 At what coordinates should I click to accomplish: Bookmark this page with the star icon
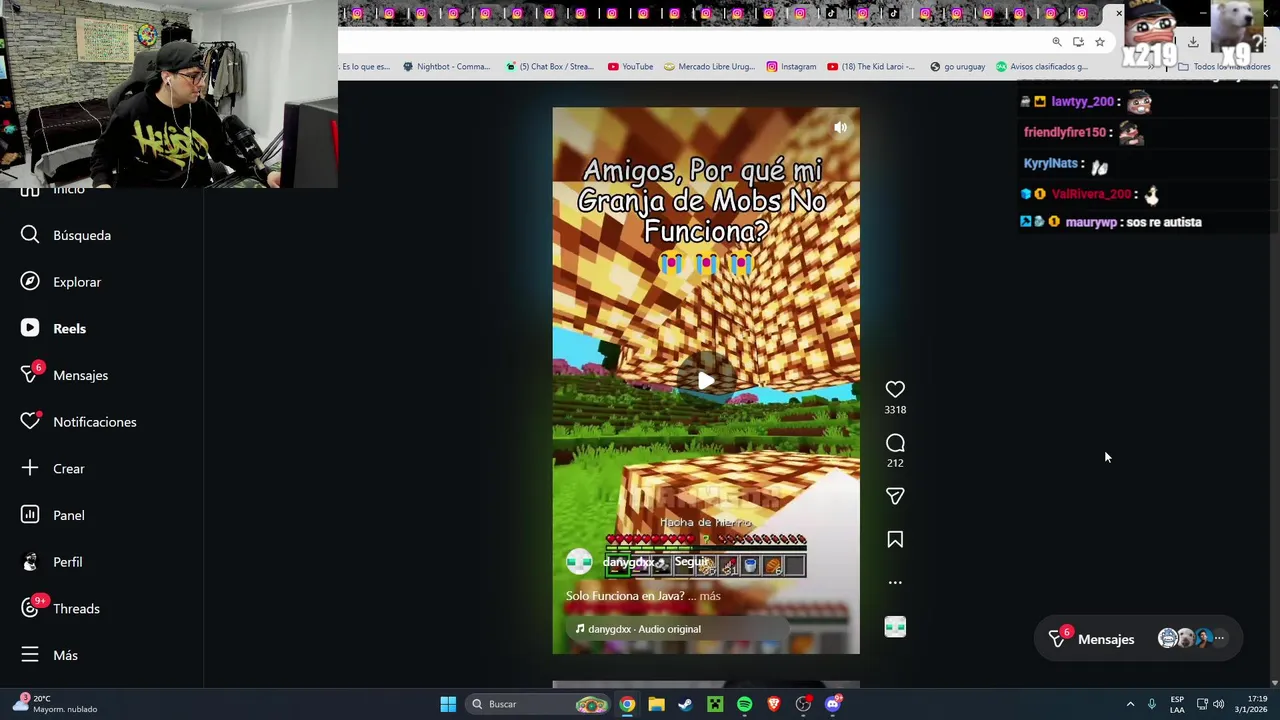(x=1099, y=42)
